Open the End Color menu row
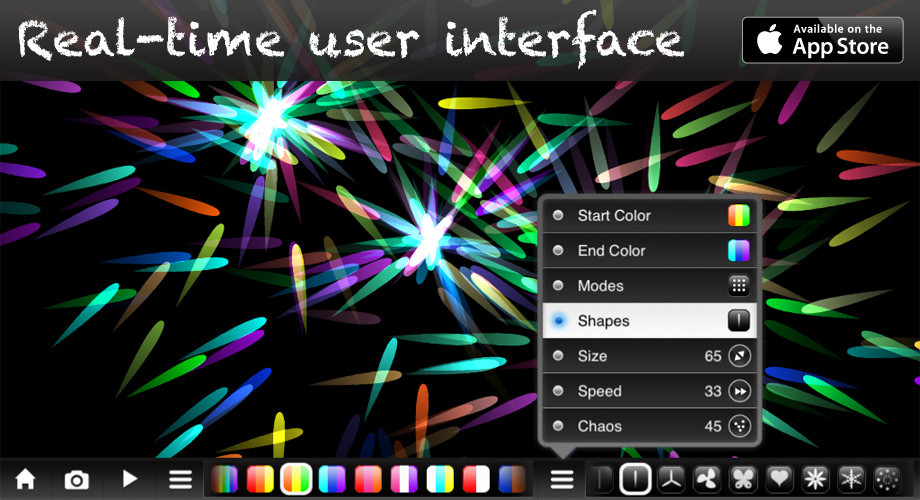The image size is (920, 500). (x=650, y=251)
